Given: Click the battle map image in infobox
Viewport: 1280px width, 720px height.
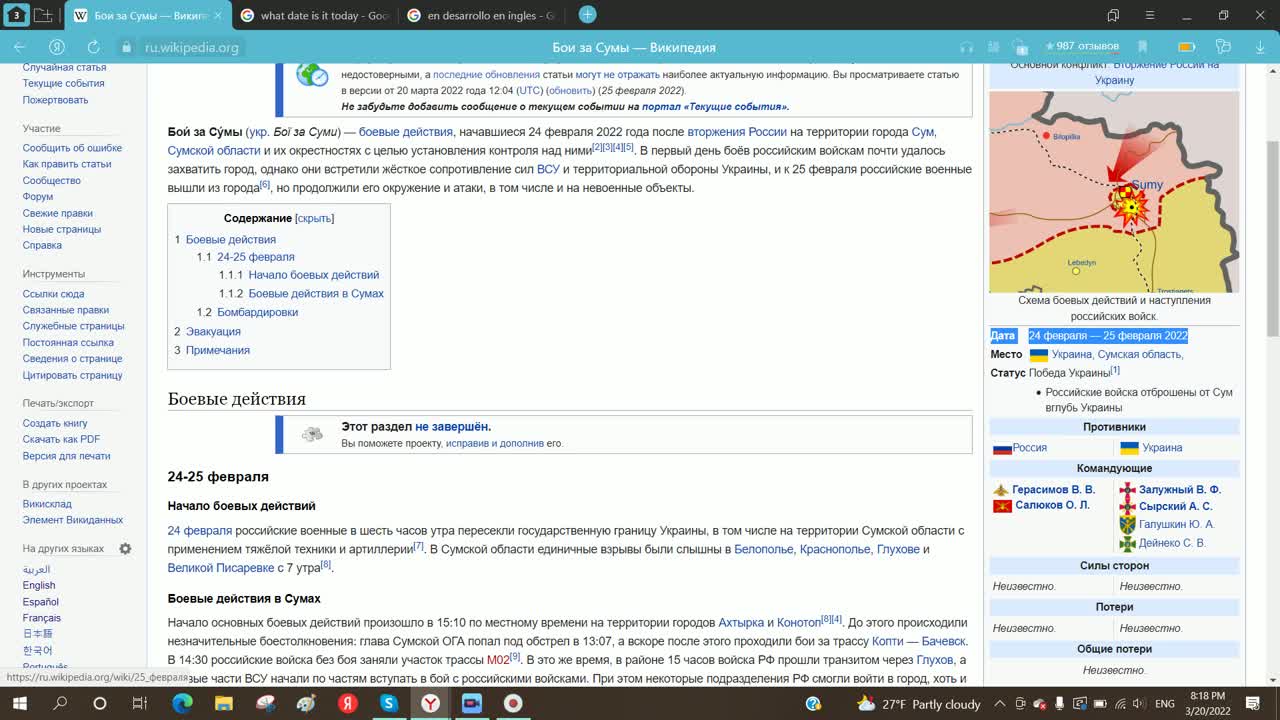Looking at the screenshot, I should click(x=1114, y=192).
